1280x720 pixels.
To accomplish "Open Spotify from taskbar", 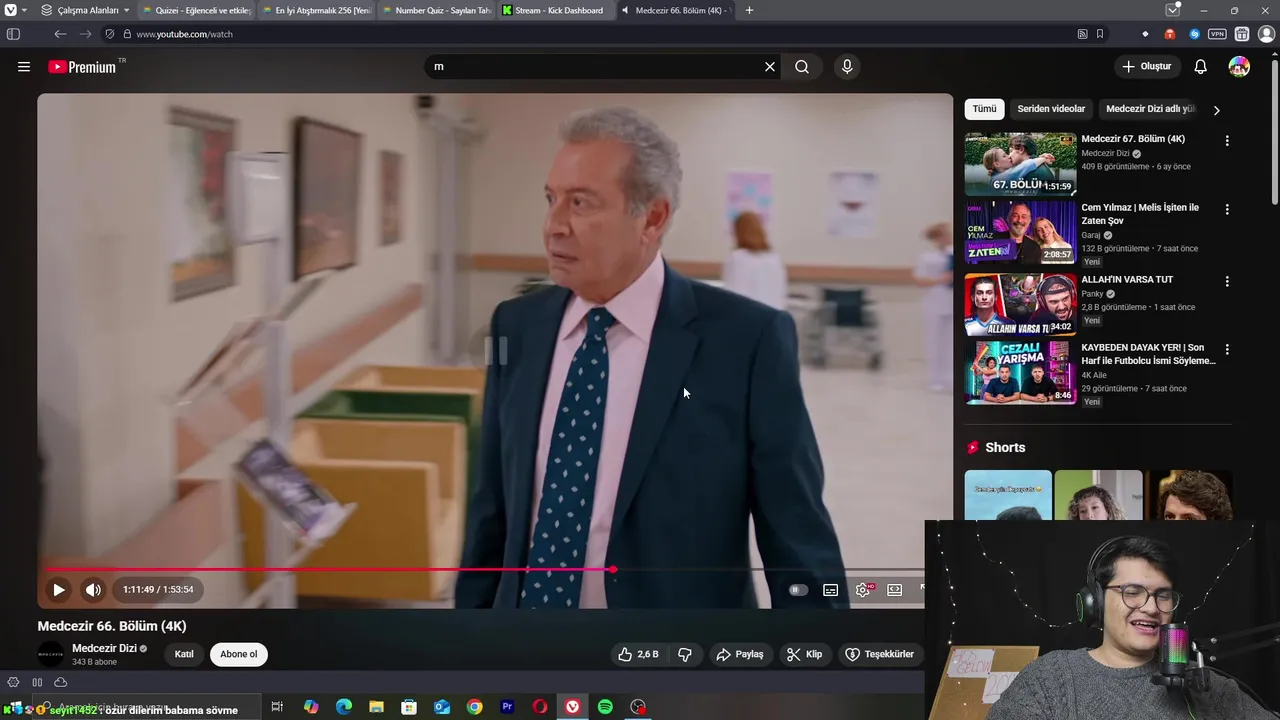I will point(605,707).
